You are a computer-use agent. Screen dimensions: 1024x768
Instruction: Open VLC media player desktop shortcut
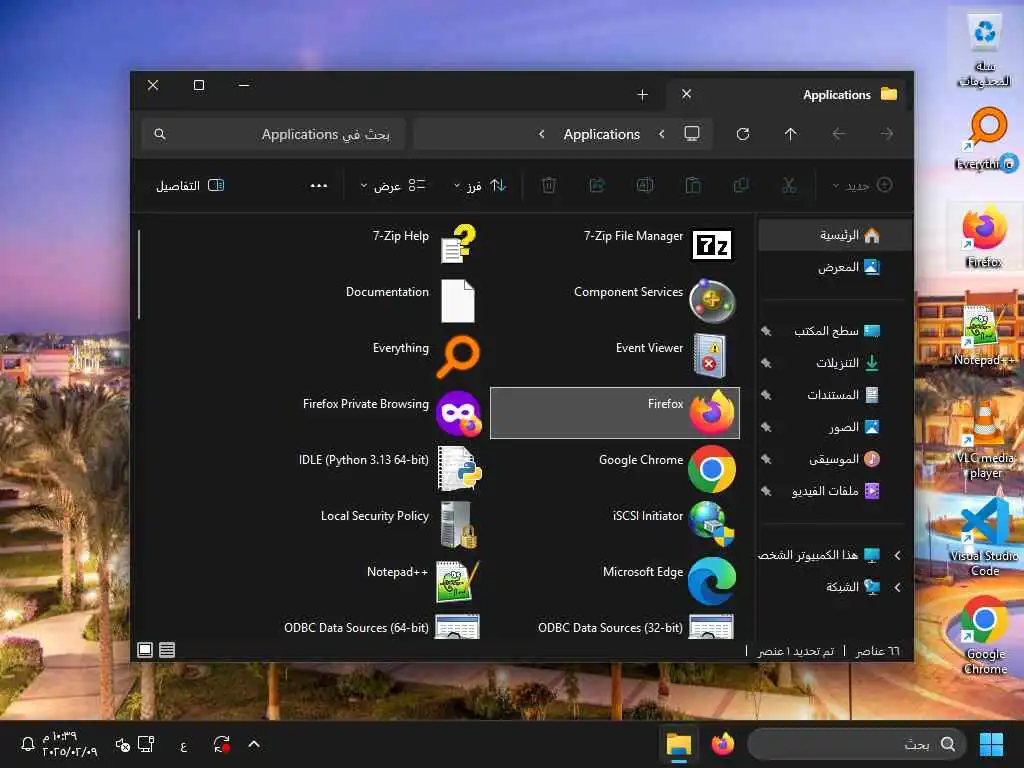[x=984, y=440]
